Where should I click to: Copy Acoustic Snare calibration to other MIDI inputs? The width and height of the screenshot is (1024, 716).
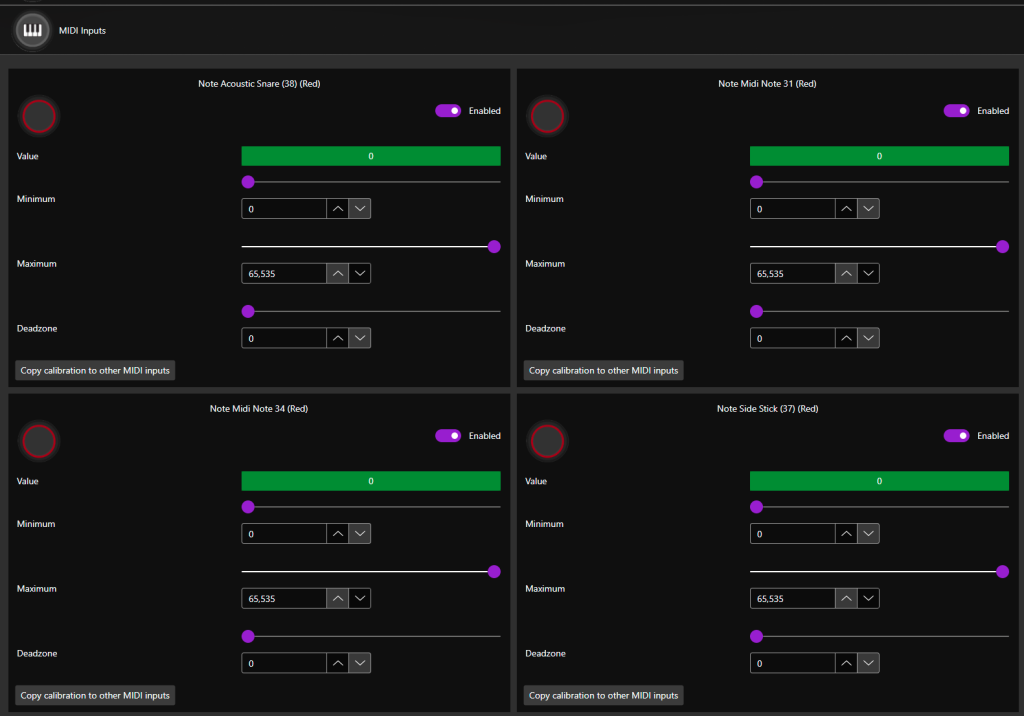point(95,371)
